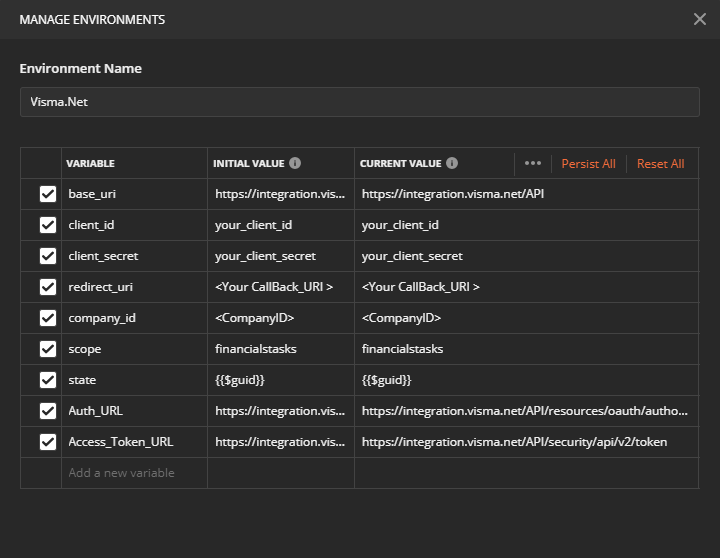Toggle the company_id variable checkbox
The height and width of the screenshot is (558, 720).
coord(47,318)
